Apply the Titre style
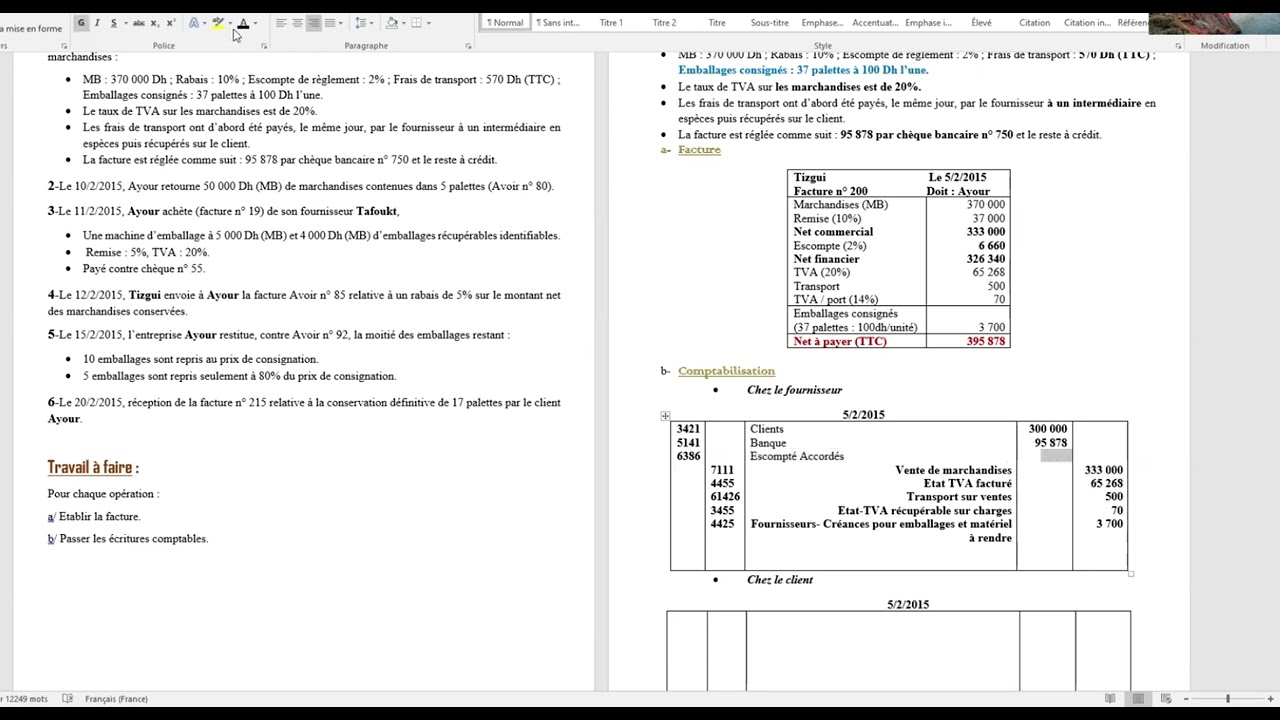Screen dimensions: 1280x720 click(x=717, y=23)
